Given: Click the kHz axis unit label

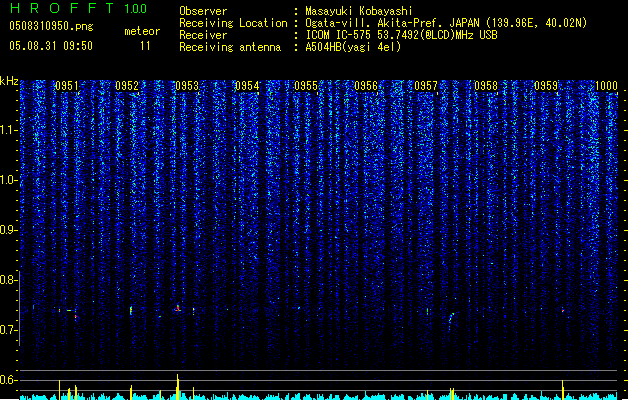Looking at the screenshot, I should (x=9, y=81).
